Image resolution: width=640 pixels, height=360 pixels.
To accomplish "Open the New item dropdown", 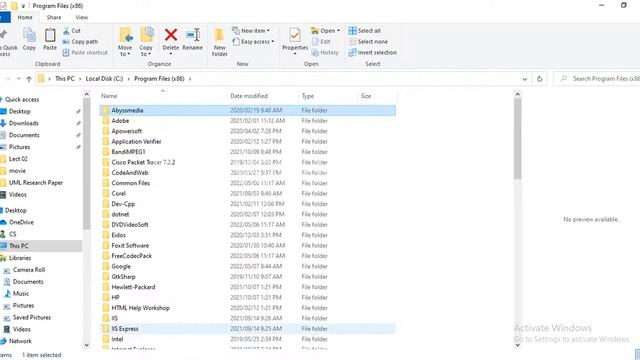I will click(251, 31).
